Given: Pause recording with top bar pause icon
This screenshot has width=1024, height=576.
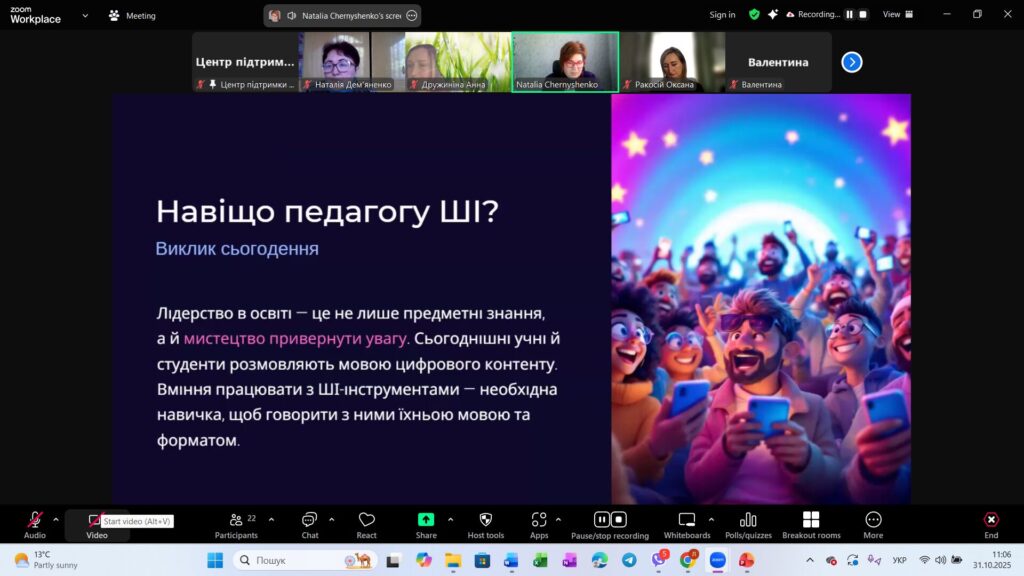Looking at the screenshot, I should [850, 14].
